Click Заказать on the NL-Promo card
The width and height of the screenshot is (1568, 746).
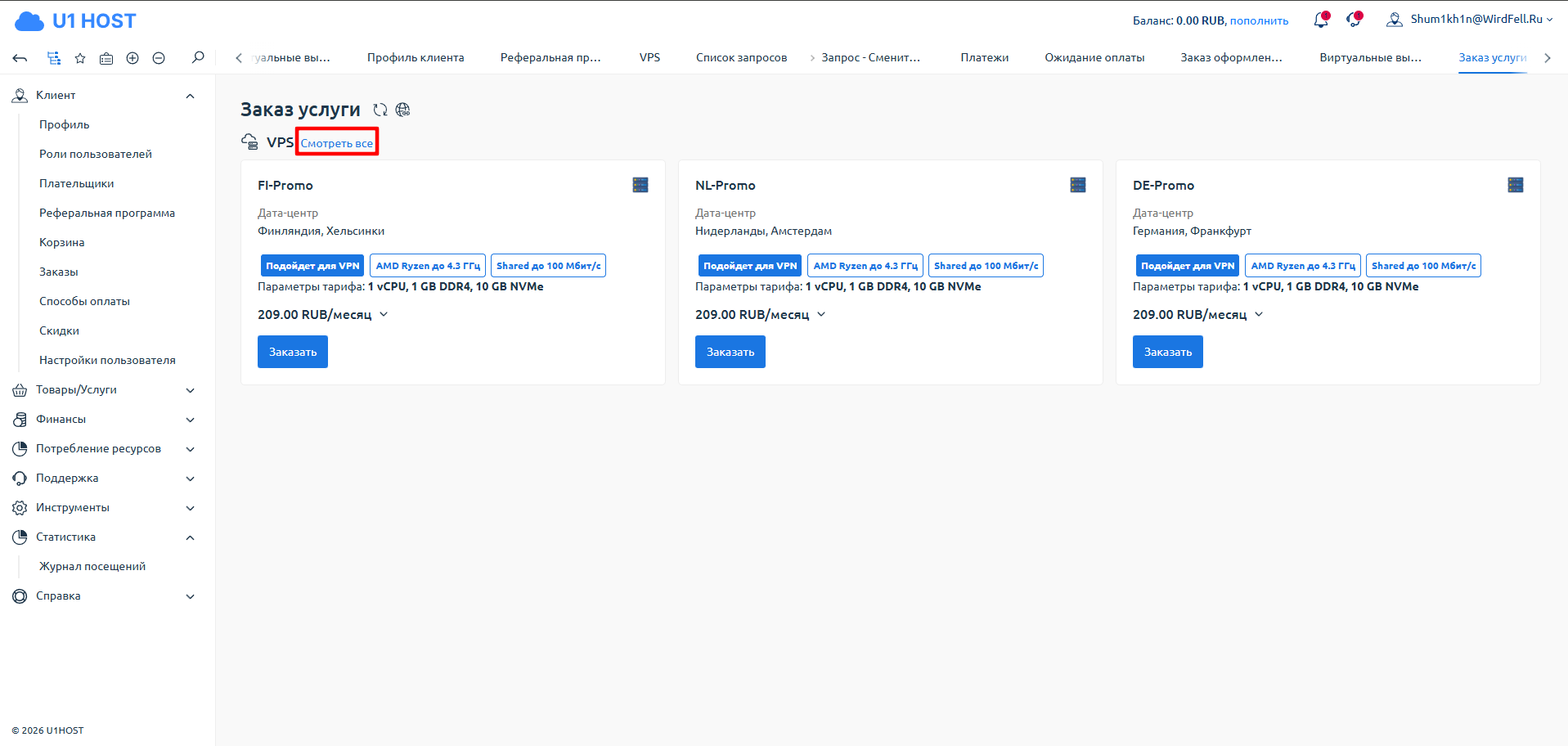pyautogui.click(x=730, y=352)
